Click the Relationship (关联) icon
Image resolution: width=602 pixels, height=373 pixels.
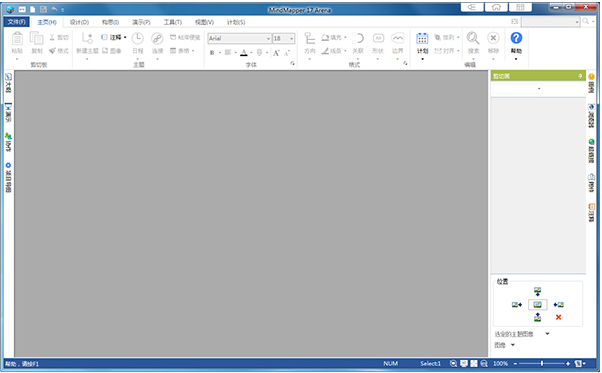tap(358, 38)
